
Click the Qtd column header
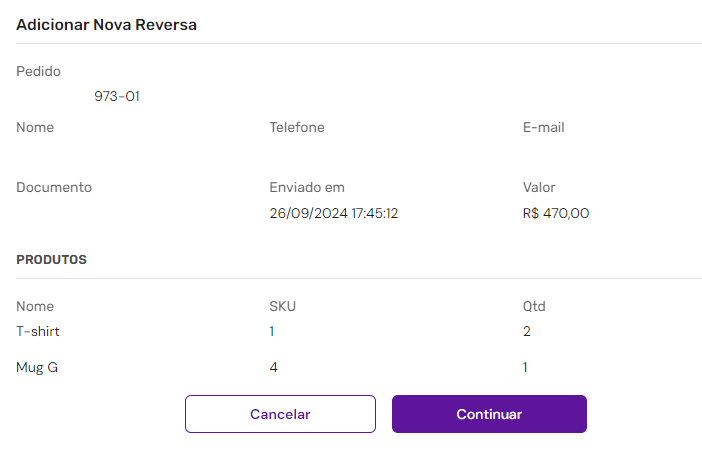coord(534,307)
